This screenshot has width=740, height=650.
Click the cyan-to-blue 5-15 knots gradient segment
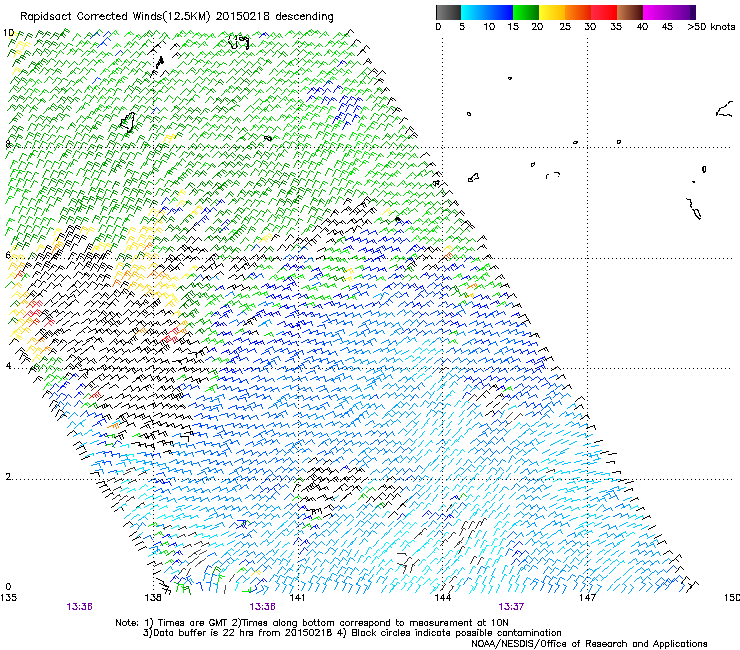click(487, 12)
